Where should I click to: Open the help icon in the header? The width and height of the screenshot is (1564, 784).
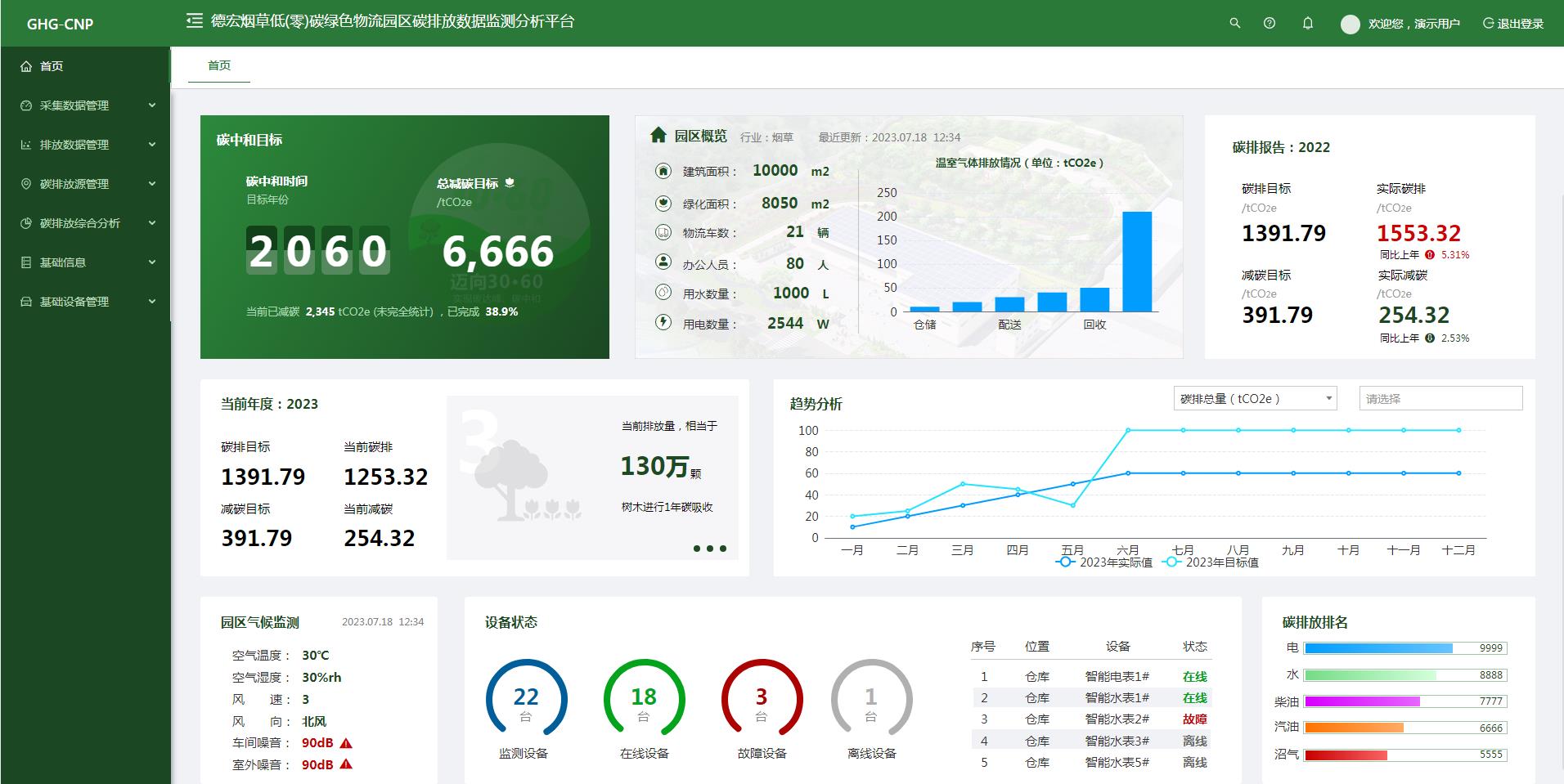(1270, 23)
